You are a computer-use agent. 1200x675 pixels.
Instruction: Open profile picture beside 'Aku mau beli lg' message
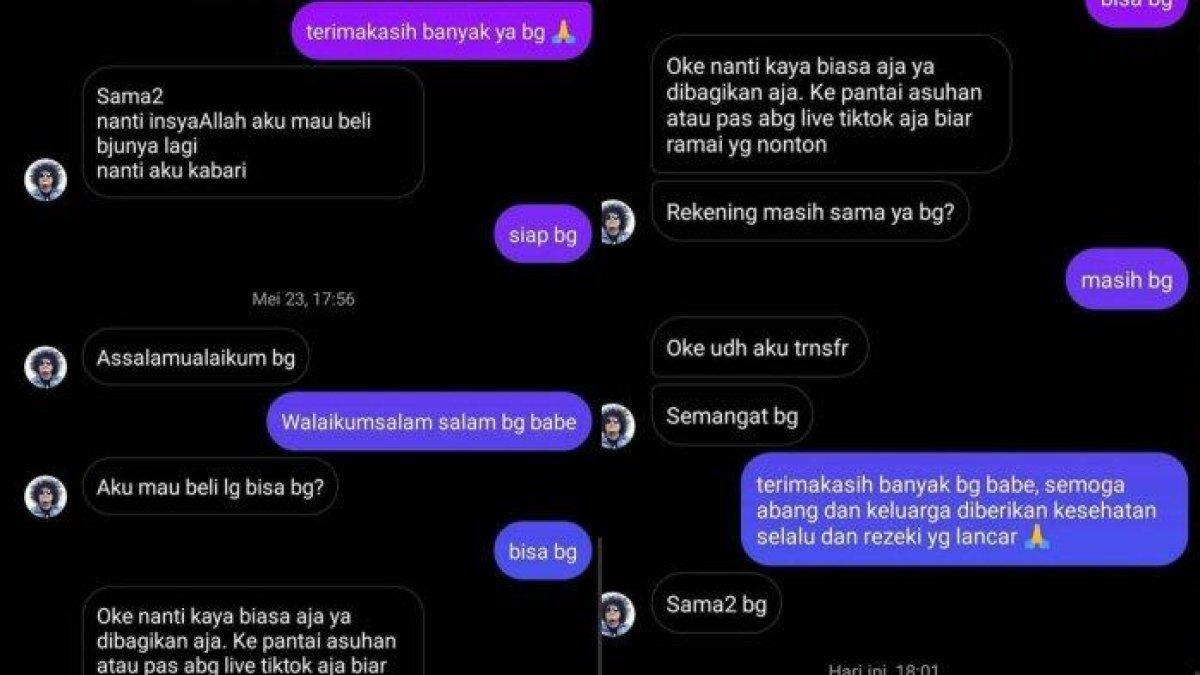coord(45,496)
